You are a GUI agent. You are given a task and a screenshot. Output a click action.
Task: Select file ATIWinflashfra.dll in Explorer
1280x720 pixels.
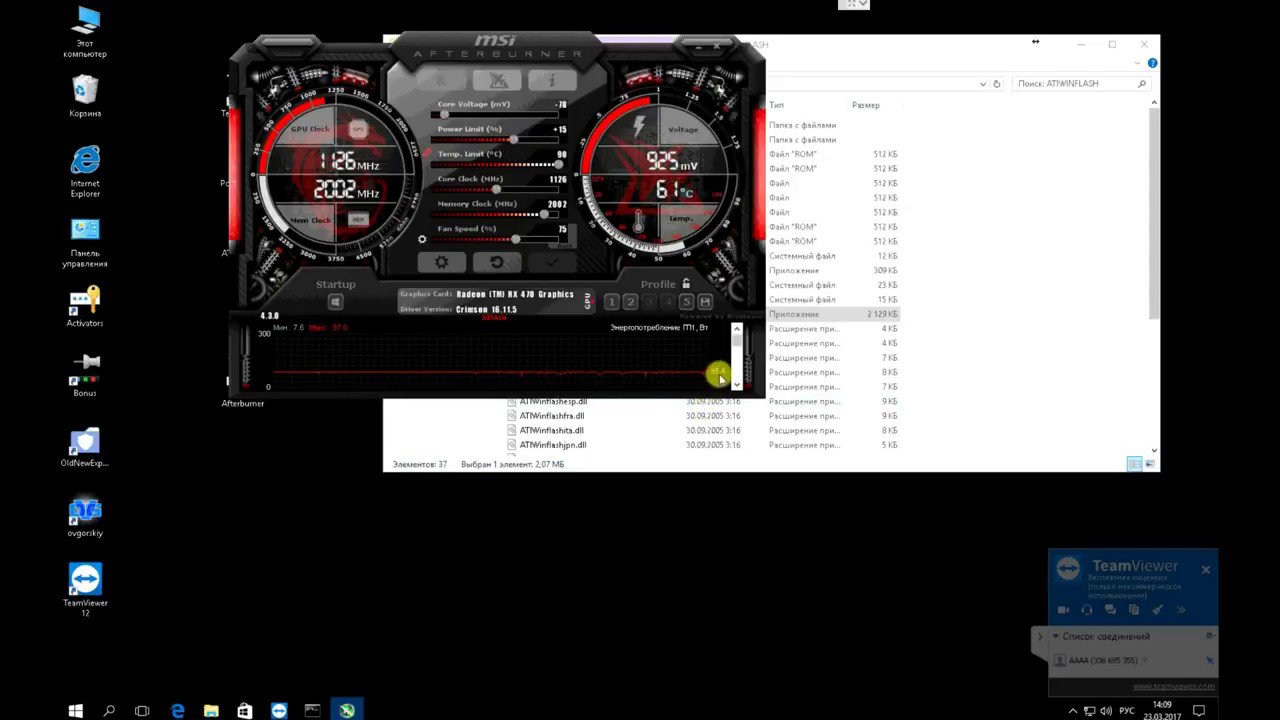tap(552, 416)
